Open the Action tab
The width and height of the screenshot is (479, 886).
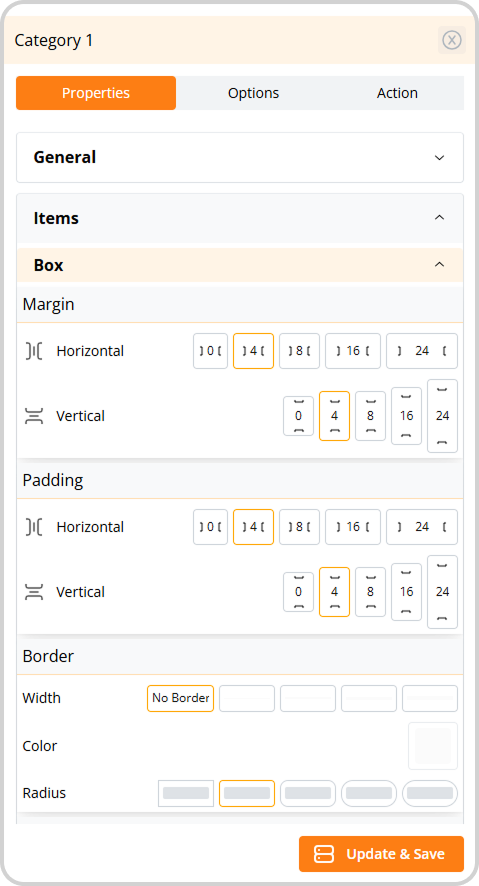tap(397, 93)
